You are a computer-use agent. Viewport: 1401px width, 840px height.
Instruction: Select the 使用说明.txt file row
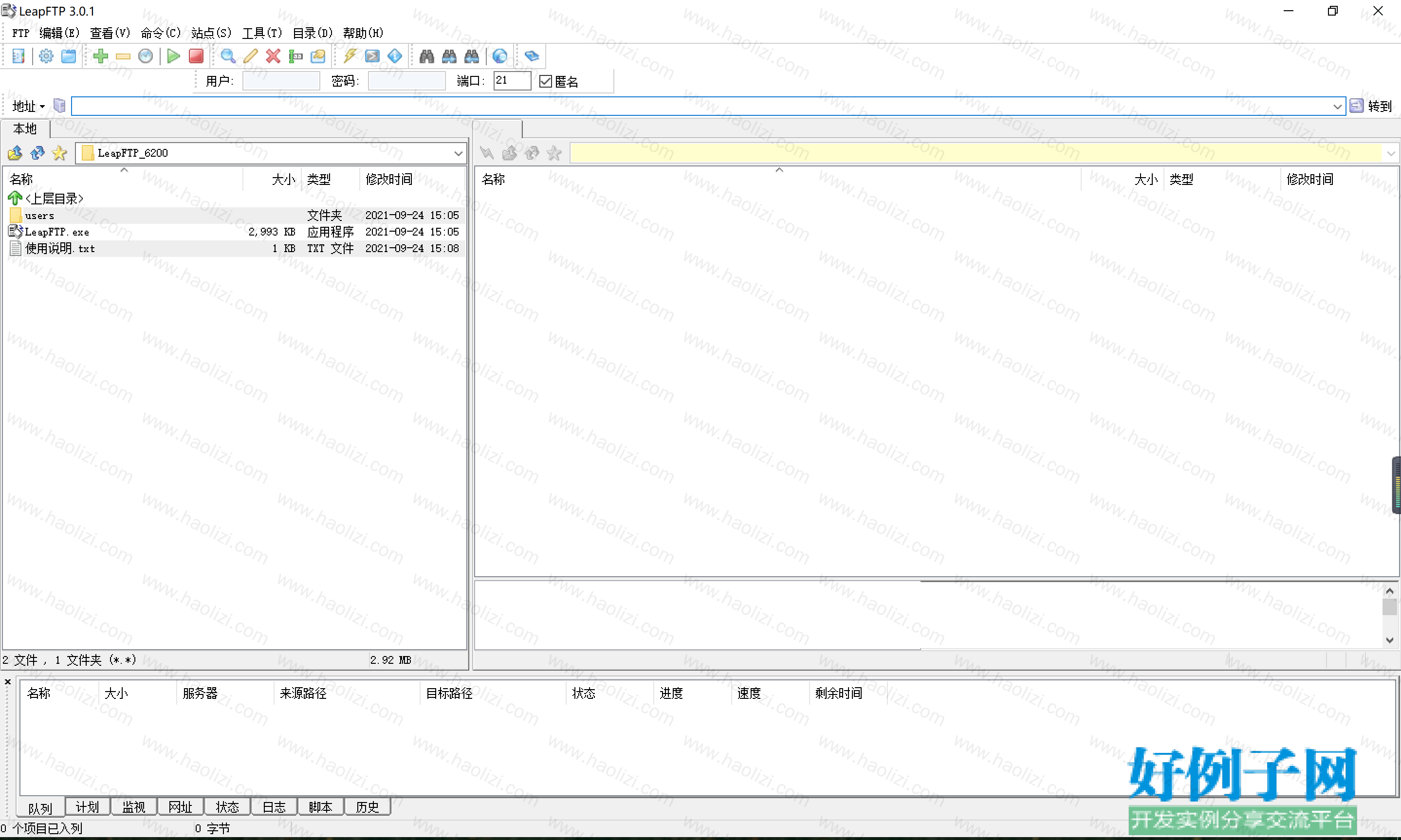point(236,249)
